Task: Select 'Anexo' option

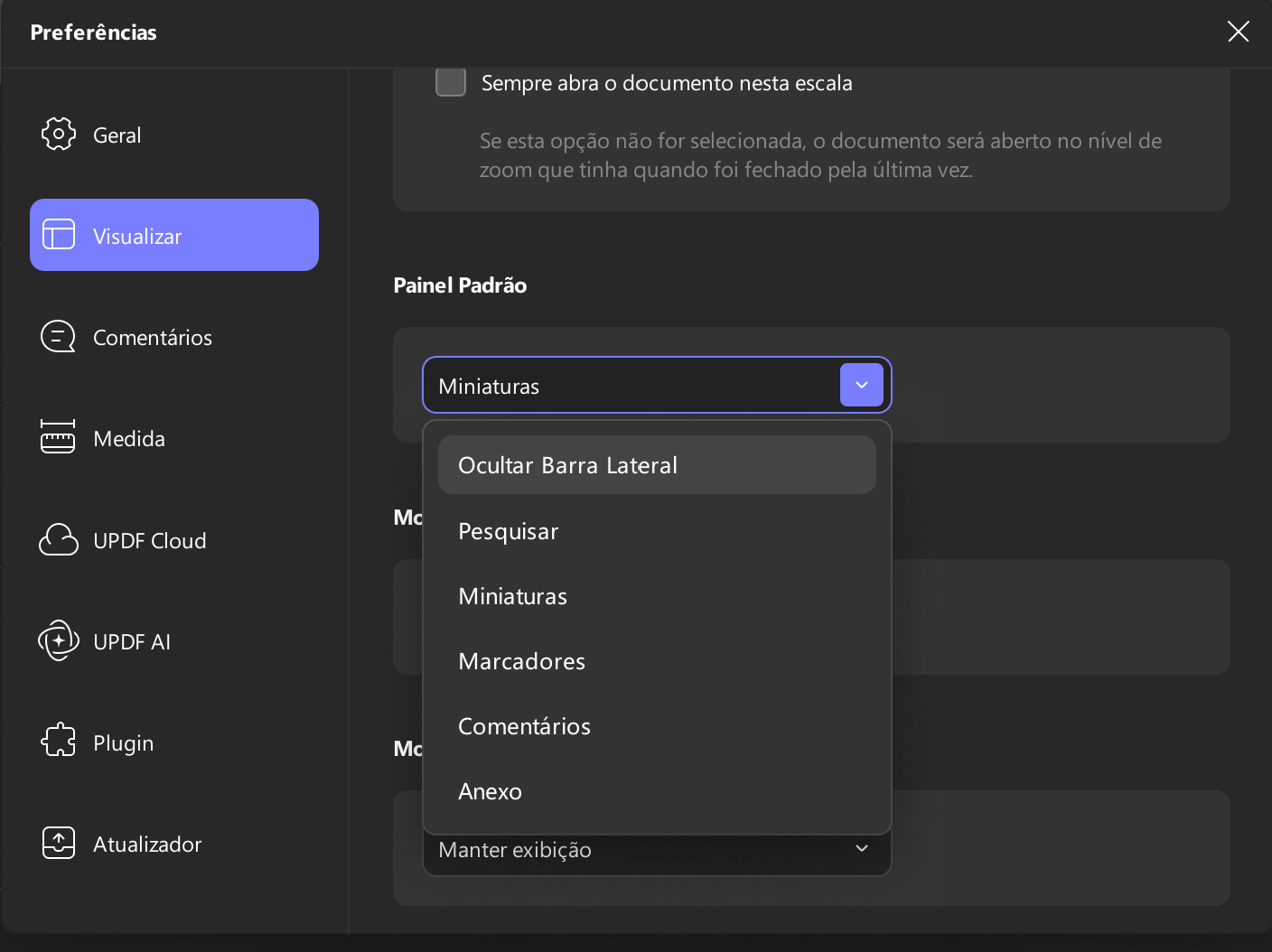Action: 657,791
